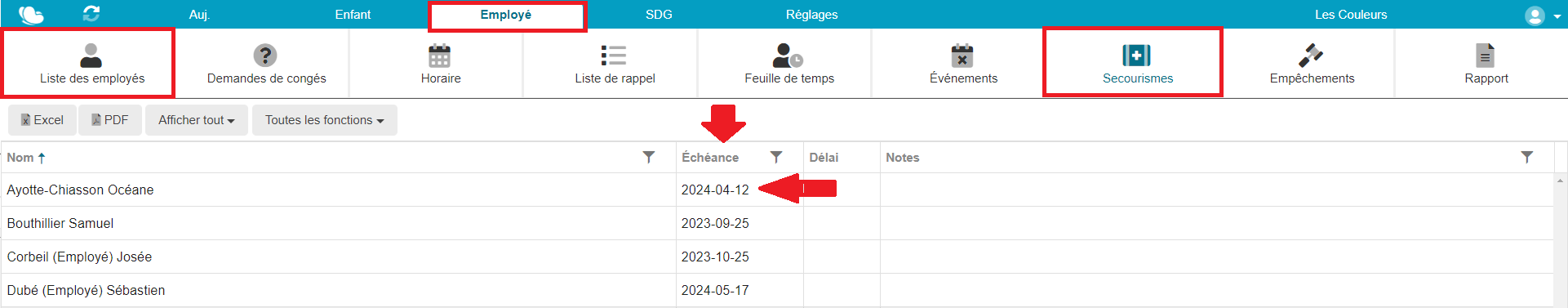The width and height of the screenshot is (1568, 308).
Task: Click the refresh sync icon
Action: click(x=91, y=14)
